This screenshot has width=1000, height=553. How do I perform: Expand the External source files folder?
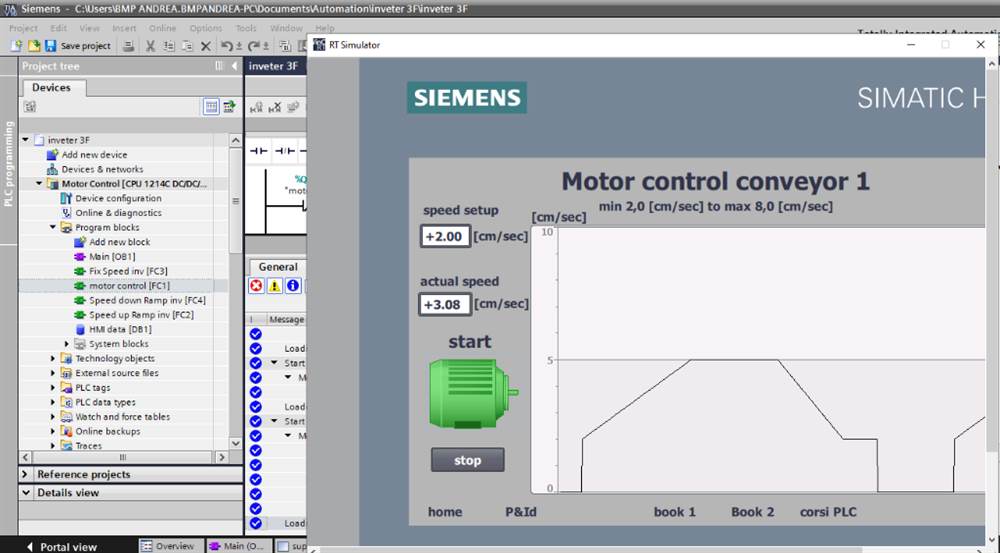(x=54, y=373)
